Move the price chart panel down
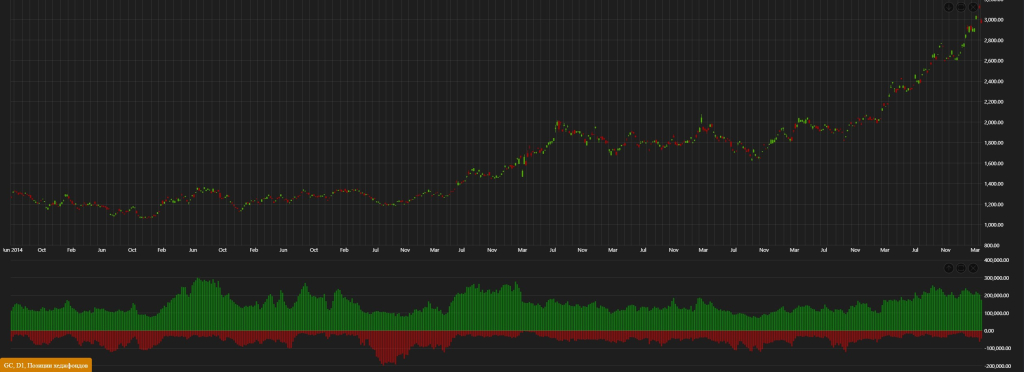 point(949,7)
